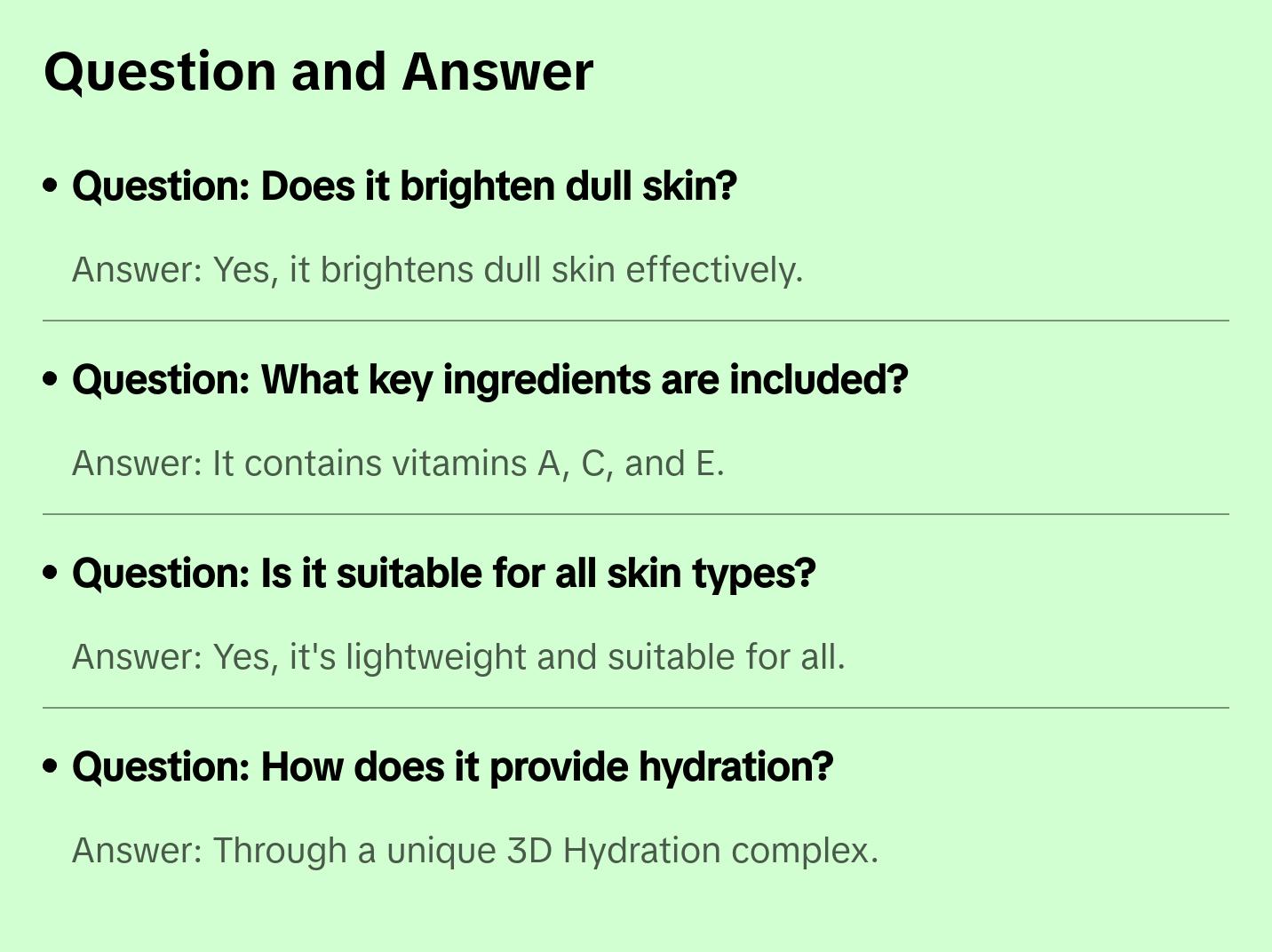This screenshot has width=1272, height=952.
Task: Click the bullet before the dull skin question
Action: 51,186
